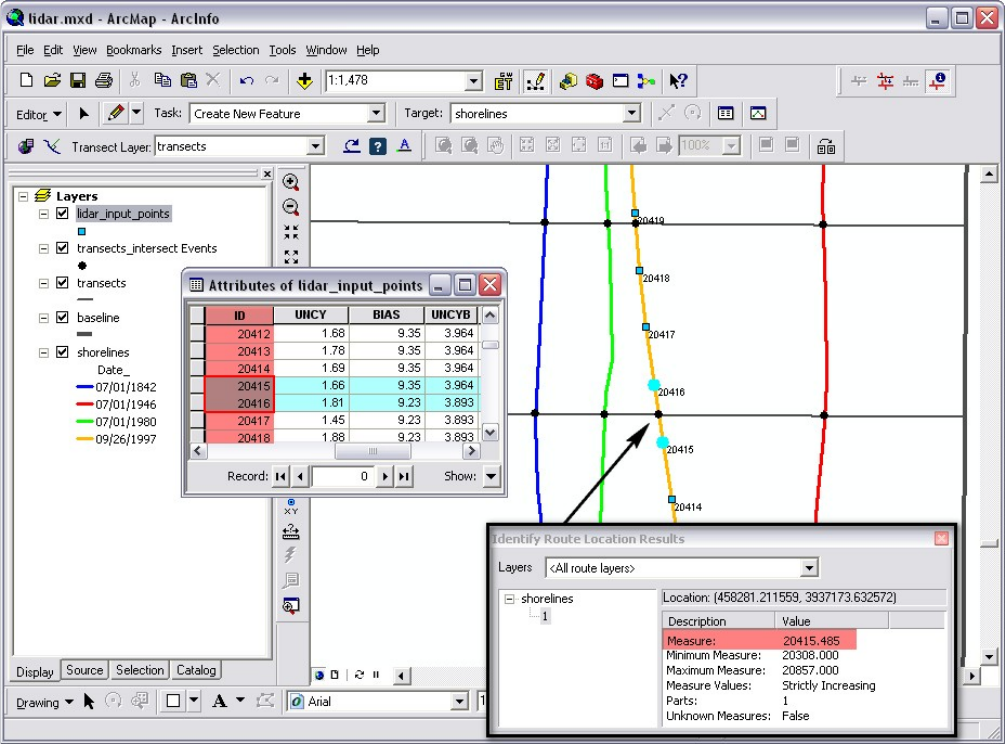Switch to the Source tab

85,670
